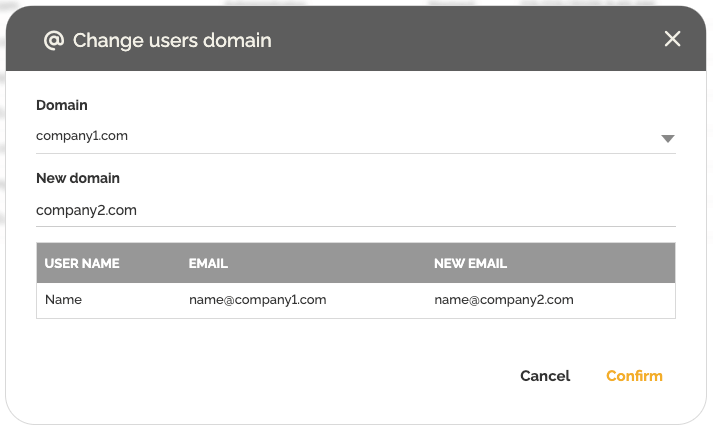The width and height of the screenshot is (713, 430).
Task: Click the @ icon in dialog header
Action: pos(53,40)
